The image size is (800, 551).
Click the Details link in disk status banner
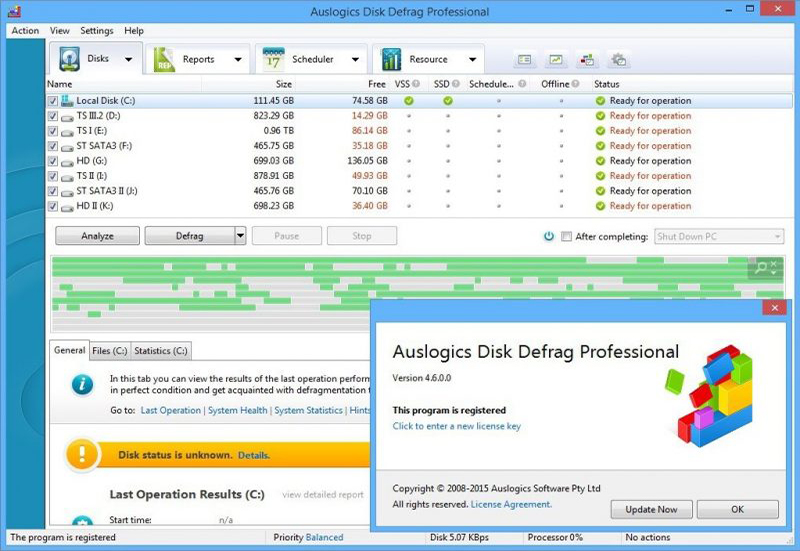point(254,455)
